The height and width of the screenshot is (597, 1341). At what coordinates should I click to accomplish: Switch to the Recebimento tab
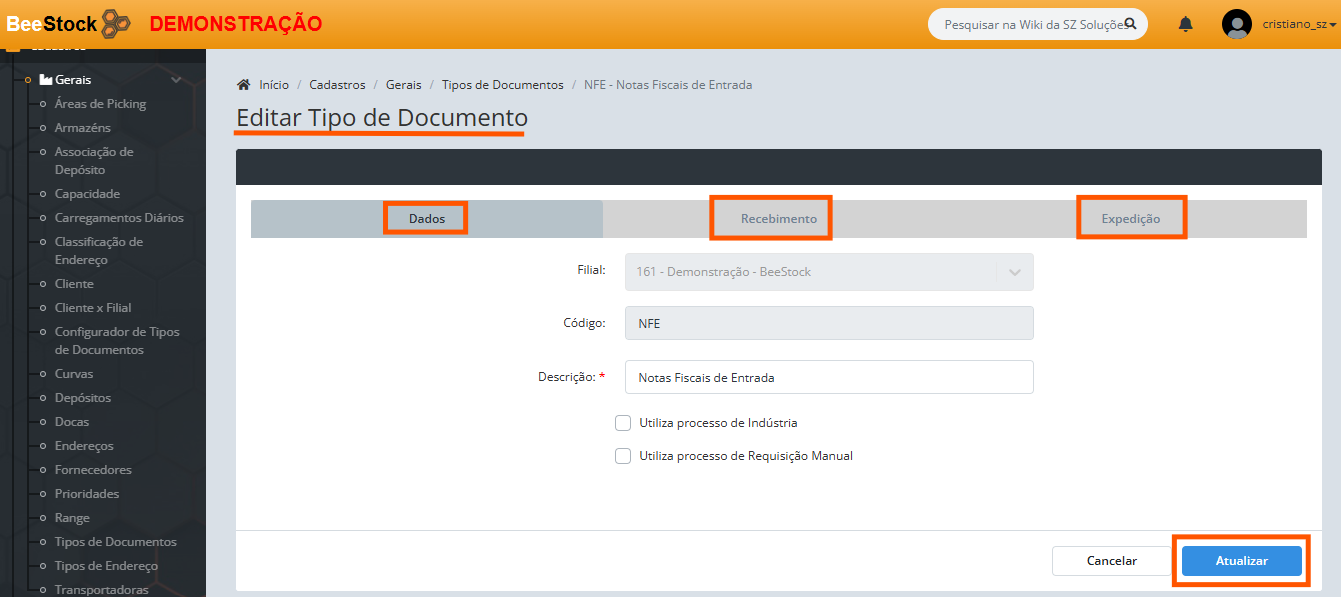coord(778,219)
